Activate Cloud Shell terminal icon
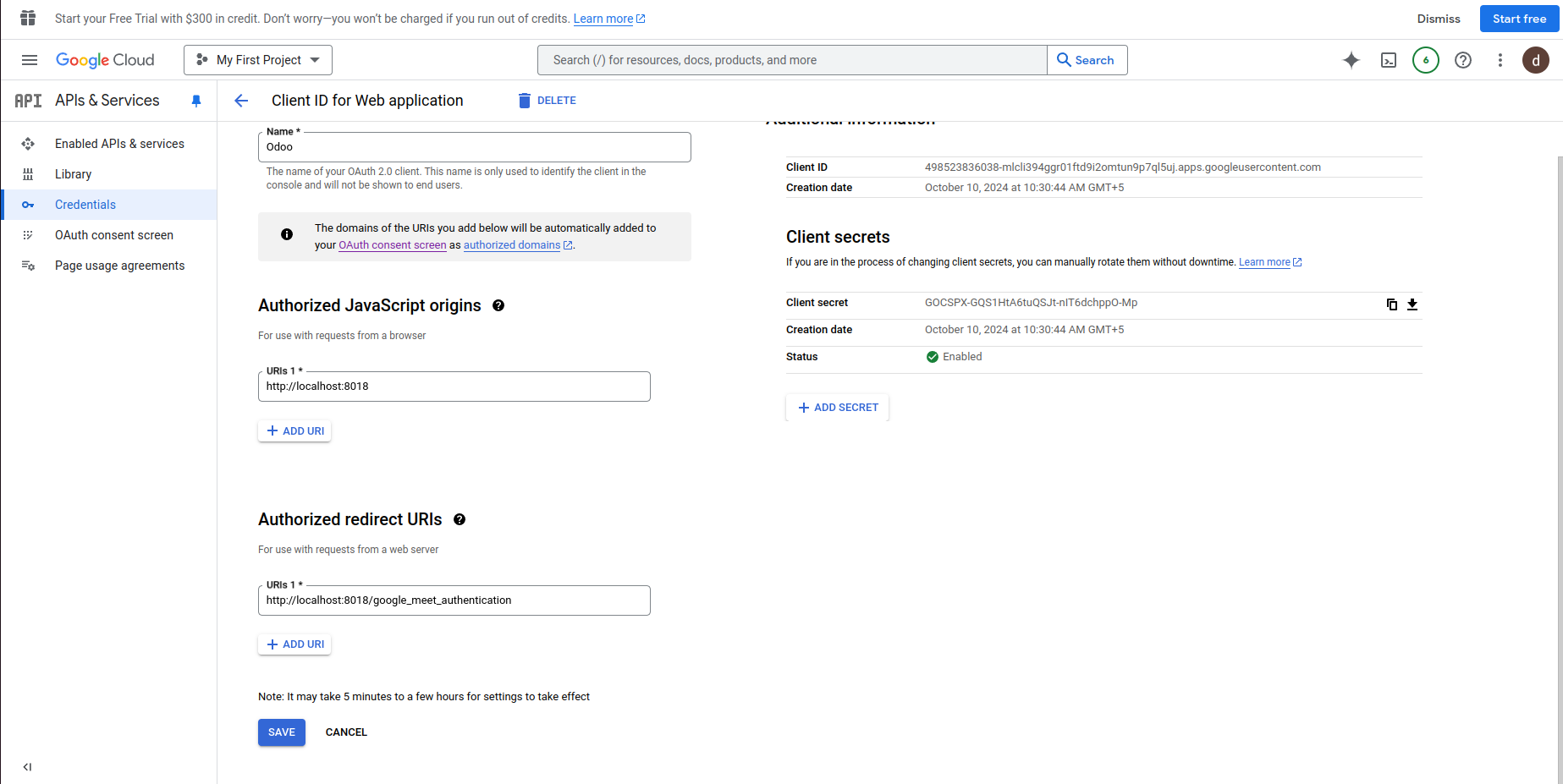Image resolution: width=1563 pixels, height=784 pixels. [x=1389, y=60]
